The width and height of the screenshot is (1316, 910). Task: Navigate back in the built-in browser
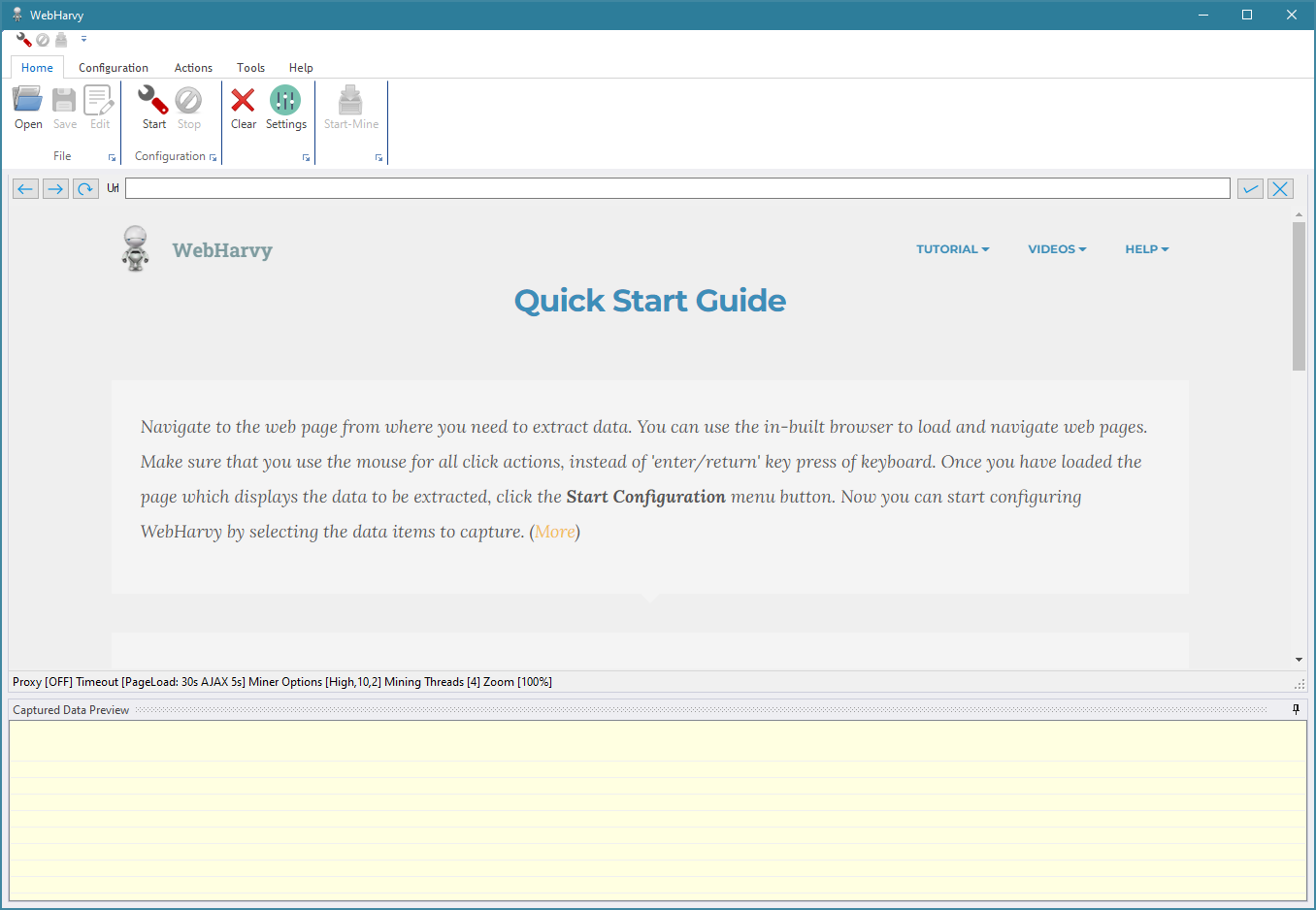tap(25, 188)
